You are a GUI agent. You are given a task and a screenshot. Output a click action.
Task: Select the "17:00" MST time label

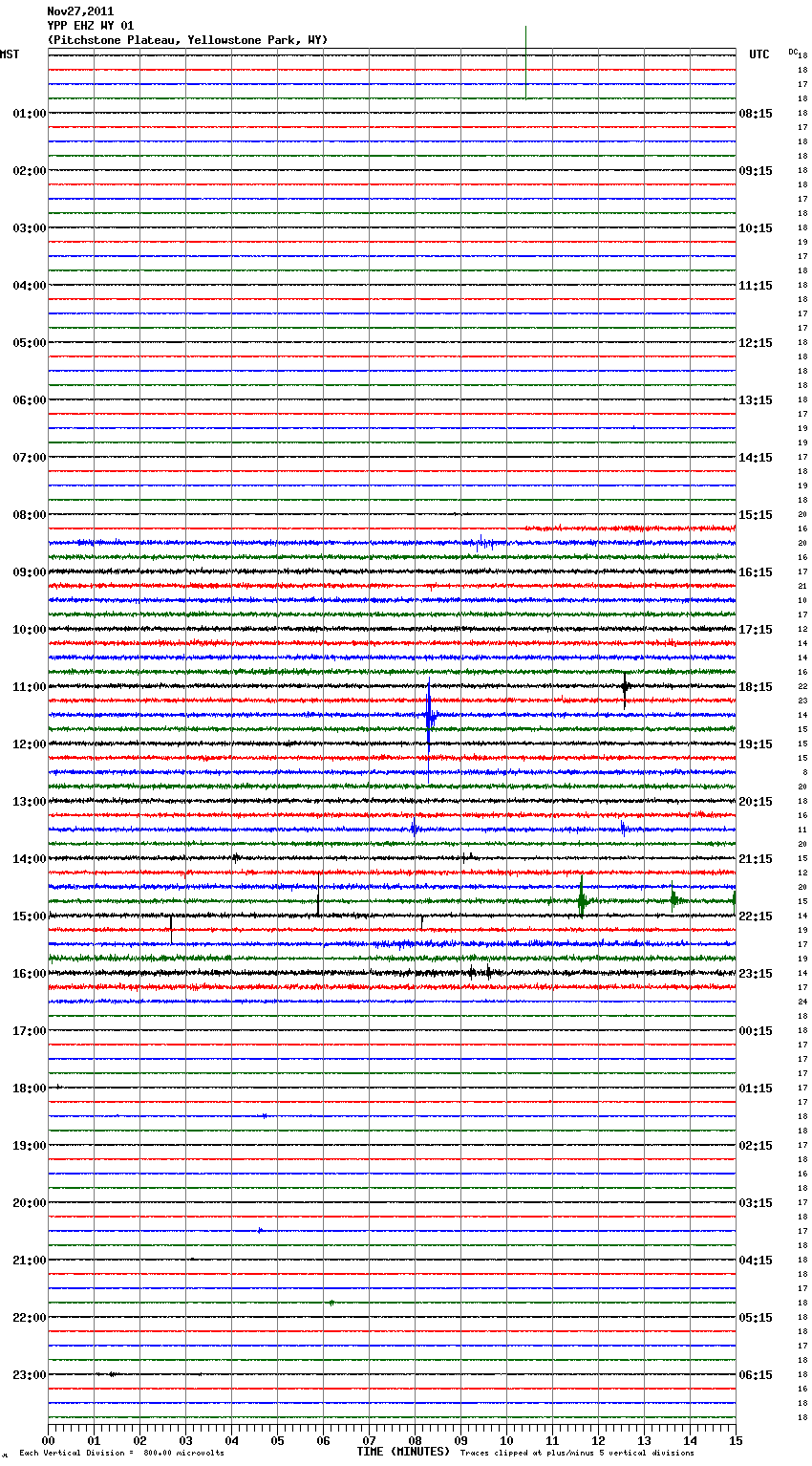point(29,1031)
